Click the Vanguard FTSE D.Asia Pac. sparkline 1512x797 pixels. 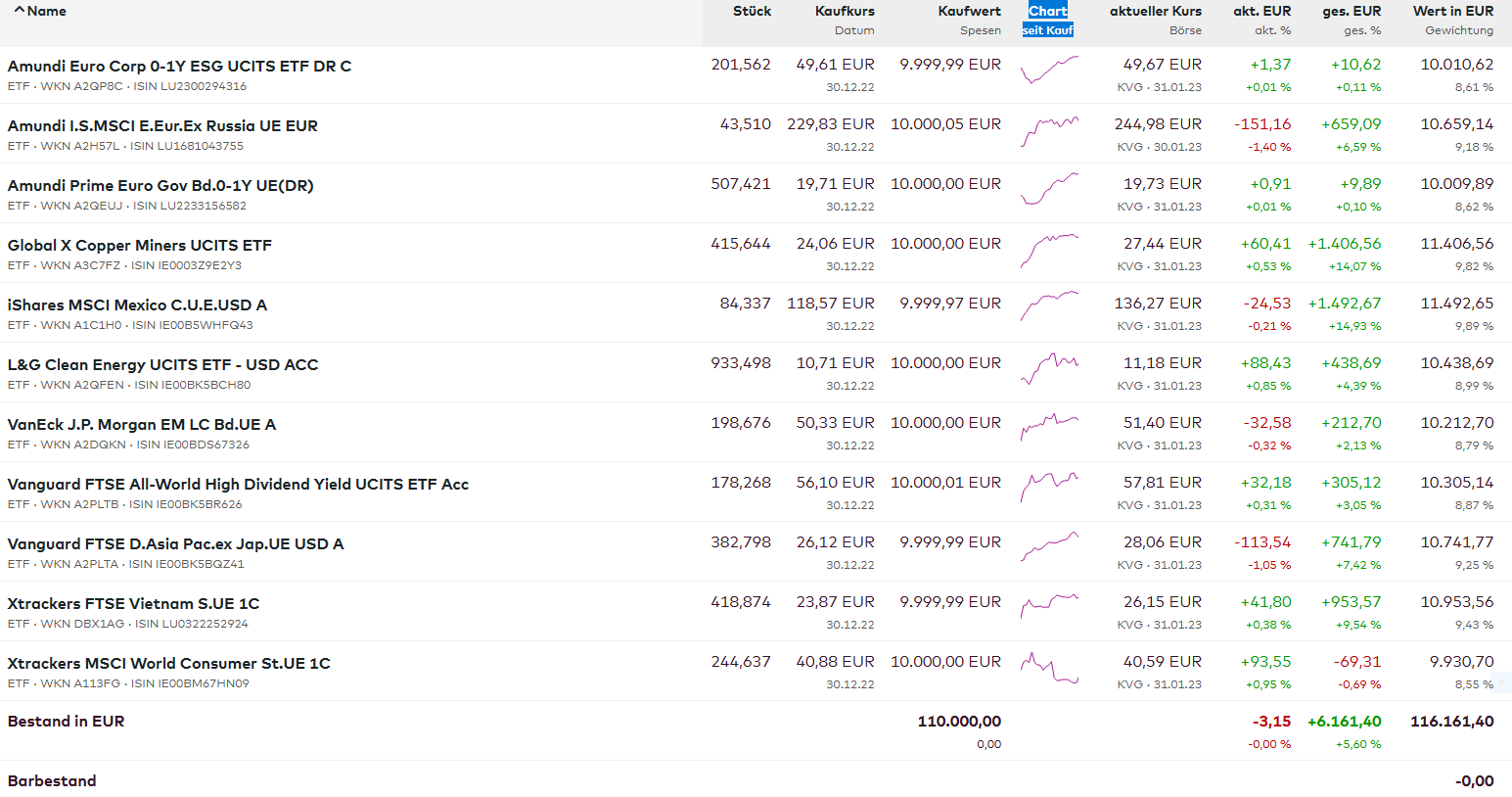point(1049,549)
